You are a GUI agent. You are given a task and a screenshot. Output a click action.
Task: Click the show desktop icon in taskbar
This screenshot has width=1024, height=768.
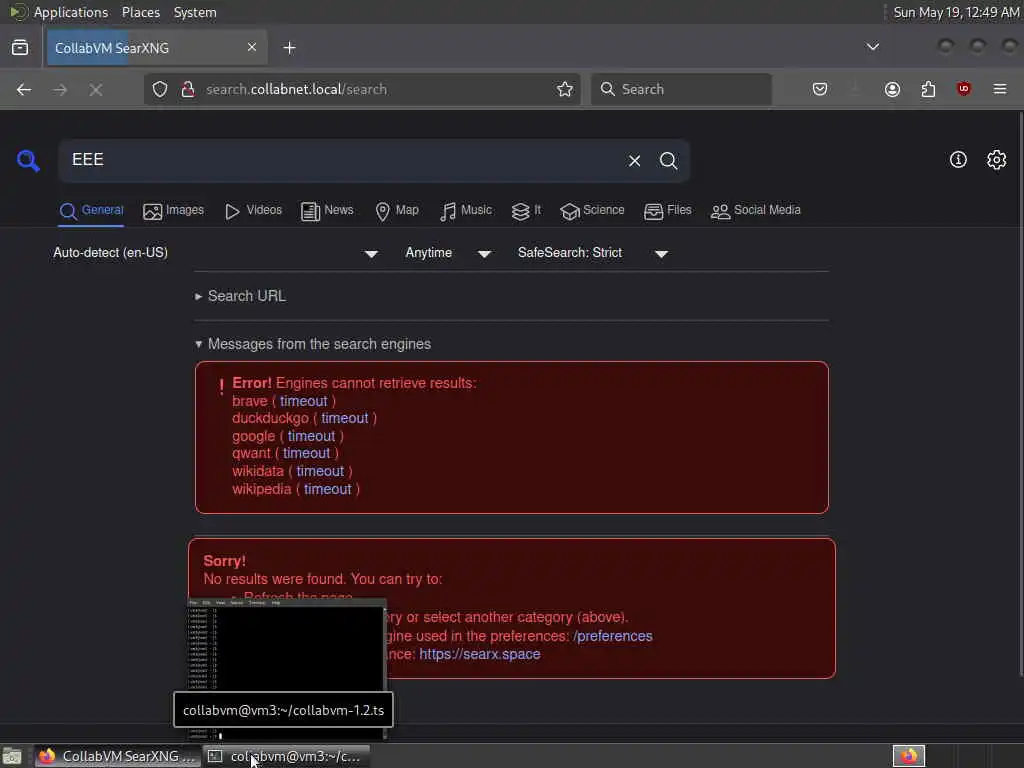pyautogui.click(x=12, y=756)
